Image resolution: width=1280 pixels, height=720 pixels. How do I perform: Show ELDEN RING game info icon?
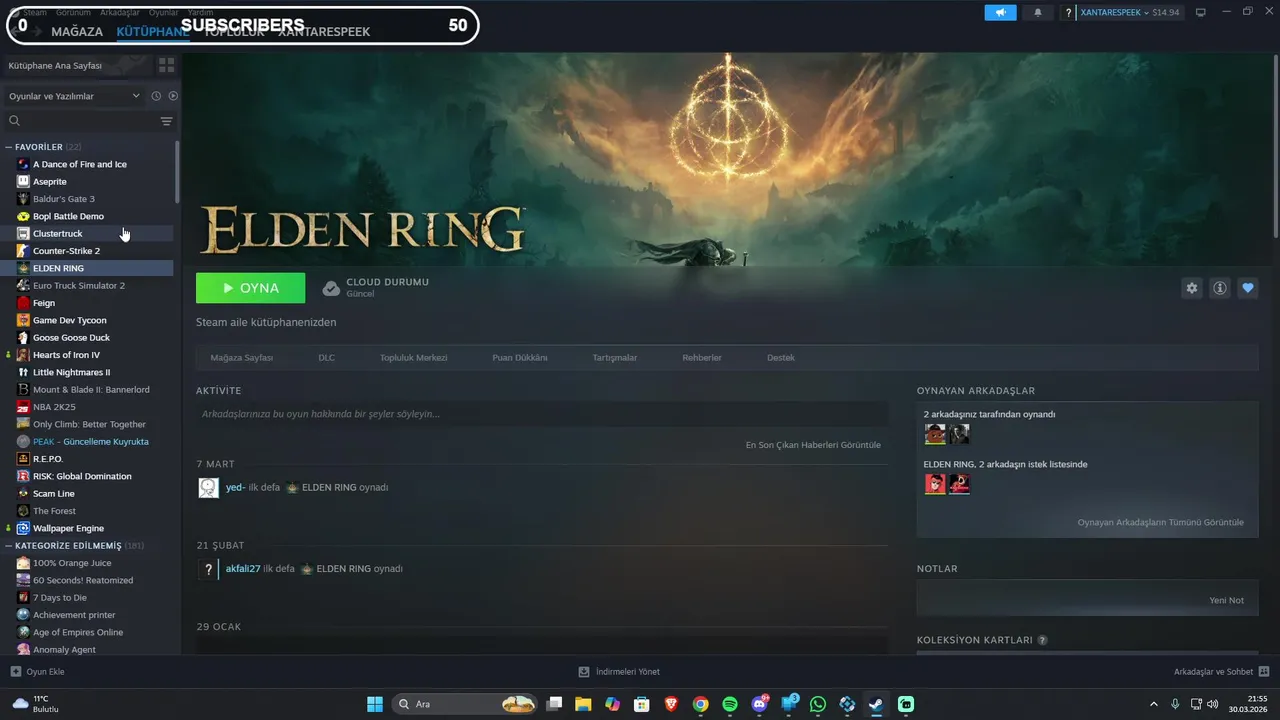1220,288
